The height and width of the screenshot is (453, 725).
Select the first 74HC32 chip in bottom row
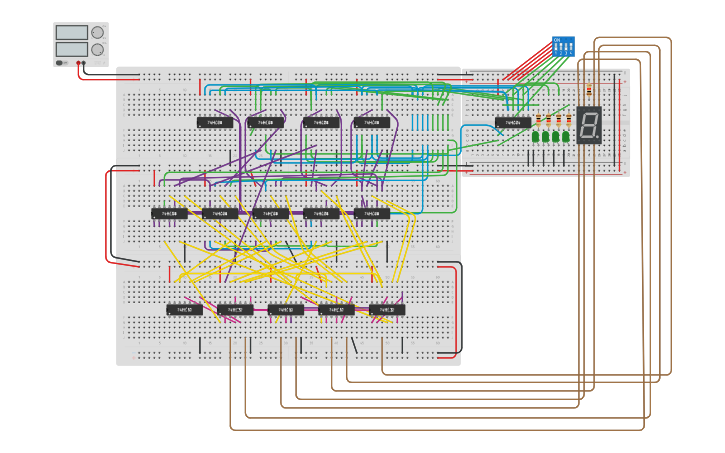coord(184,310)
